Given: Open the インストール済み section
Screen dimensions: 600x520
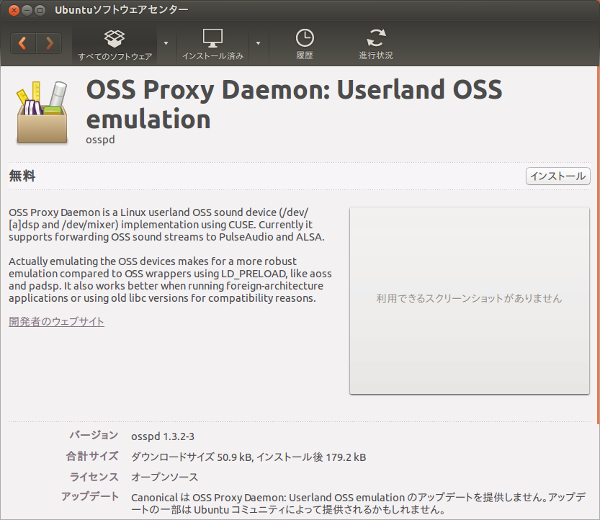Looking at the screenshot, I should (x=213, y=45).
